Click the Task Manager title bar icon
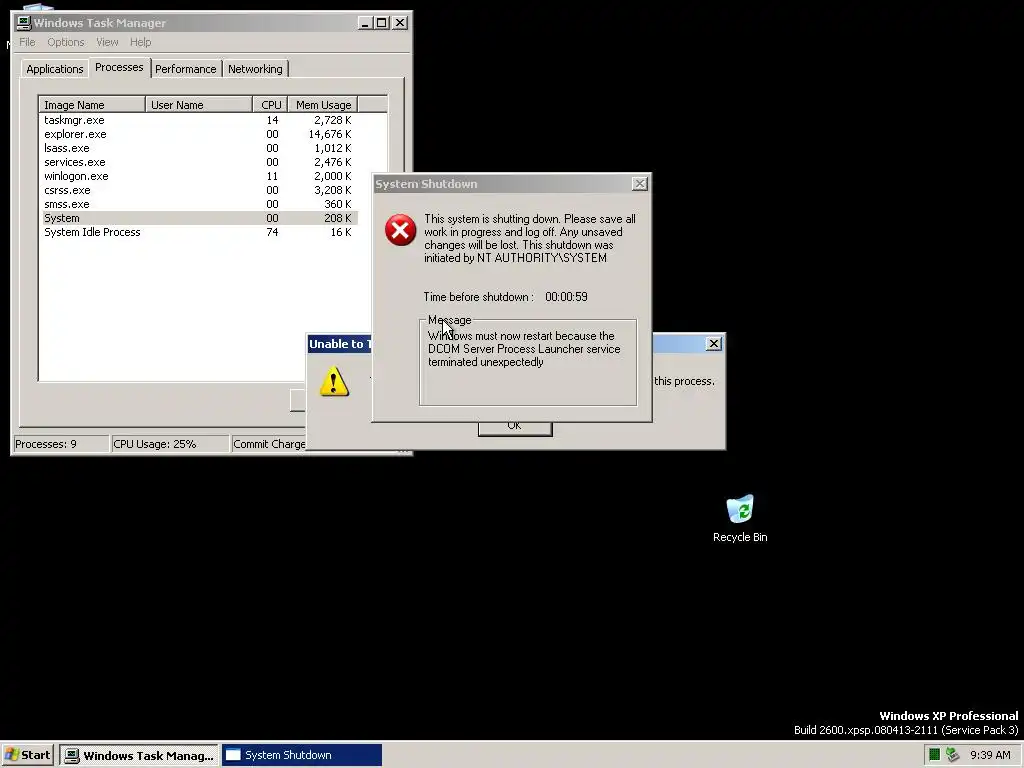The width and height of the screenshot is (1024, 768). tap(24, 23)
